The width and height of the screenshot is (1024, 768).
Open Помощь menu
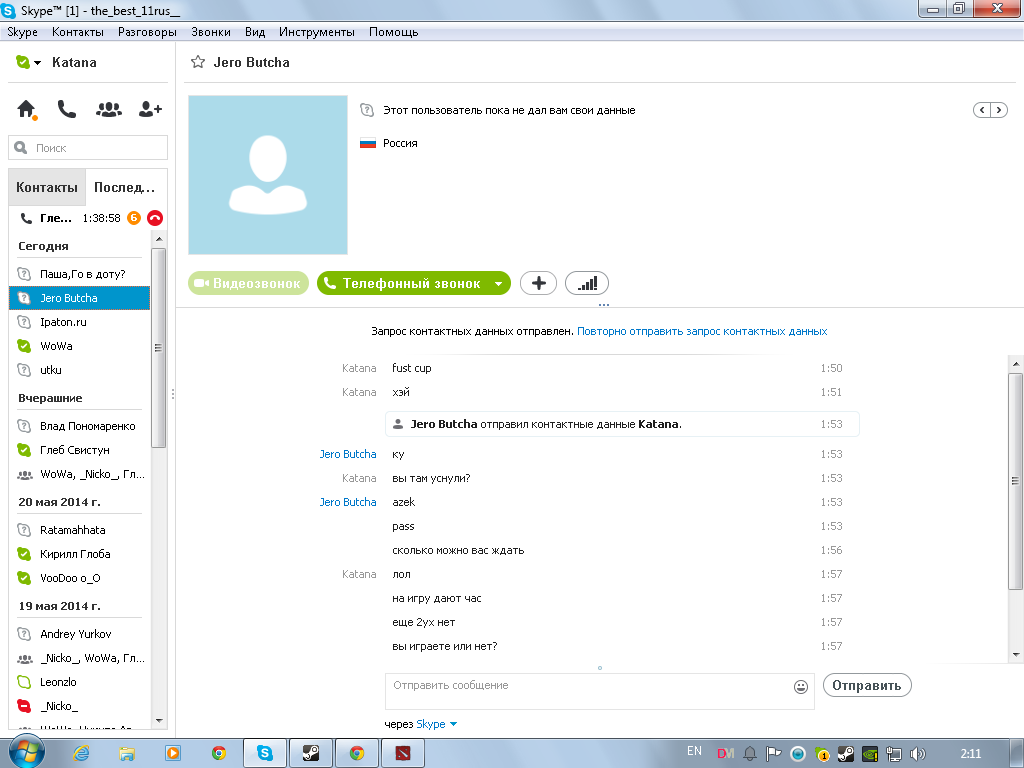click(393, 32)
